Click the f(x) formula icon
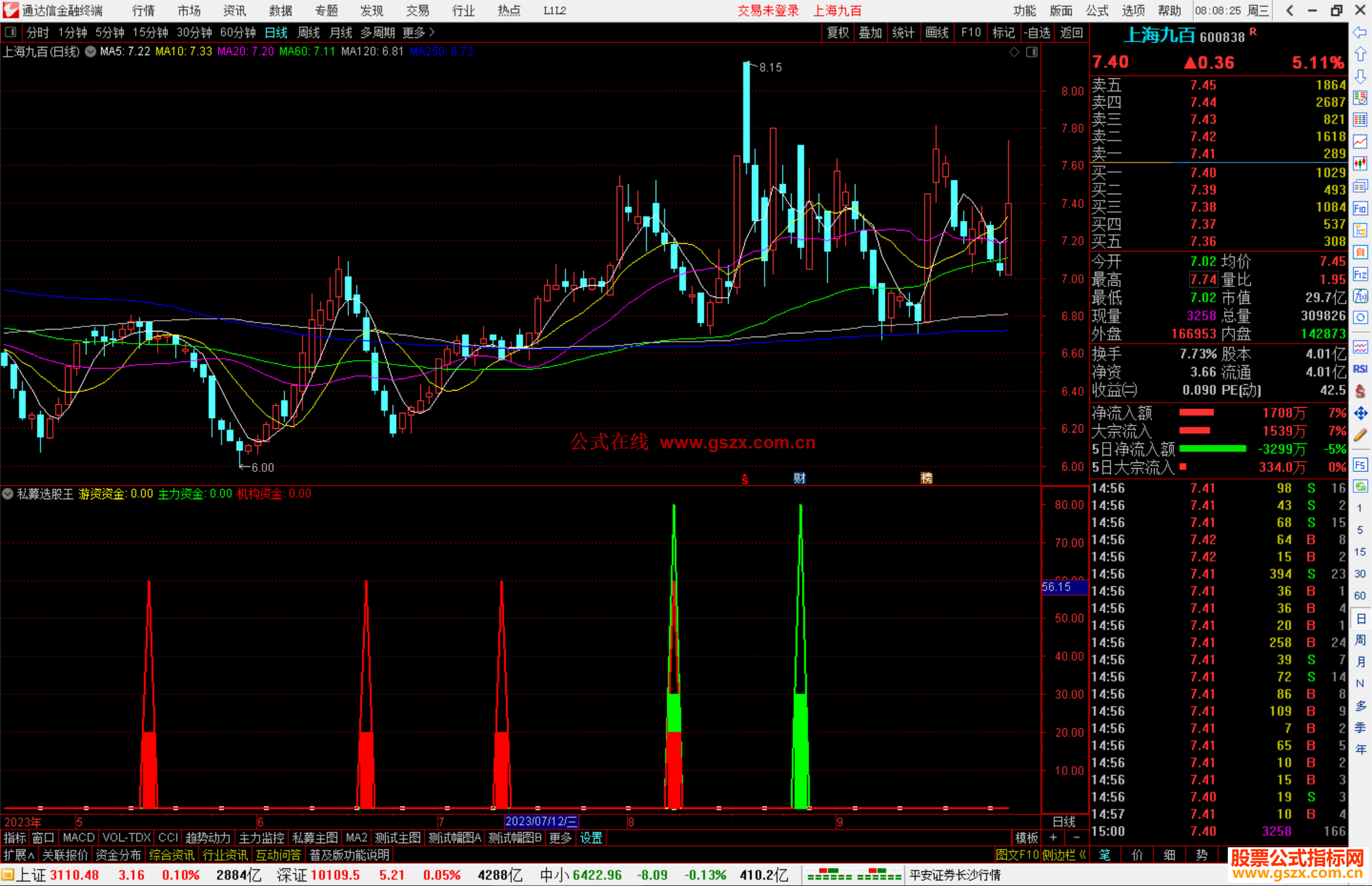Screen dimensions: 1372x886 coord(1360,296)
